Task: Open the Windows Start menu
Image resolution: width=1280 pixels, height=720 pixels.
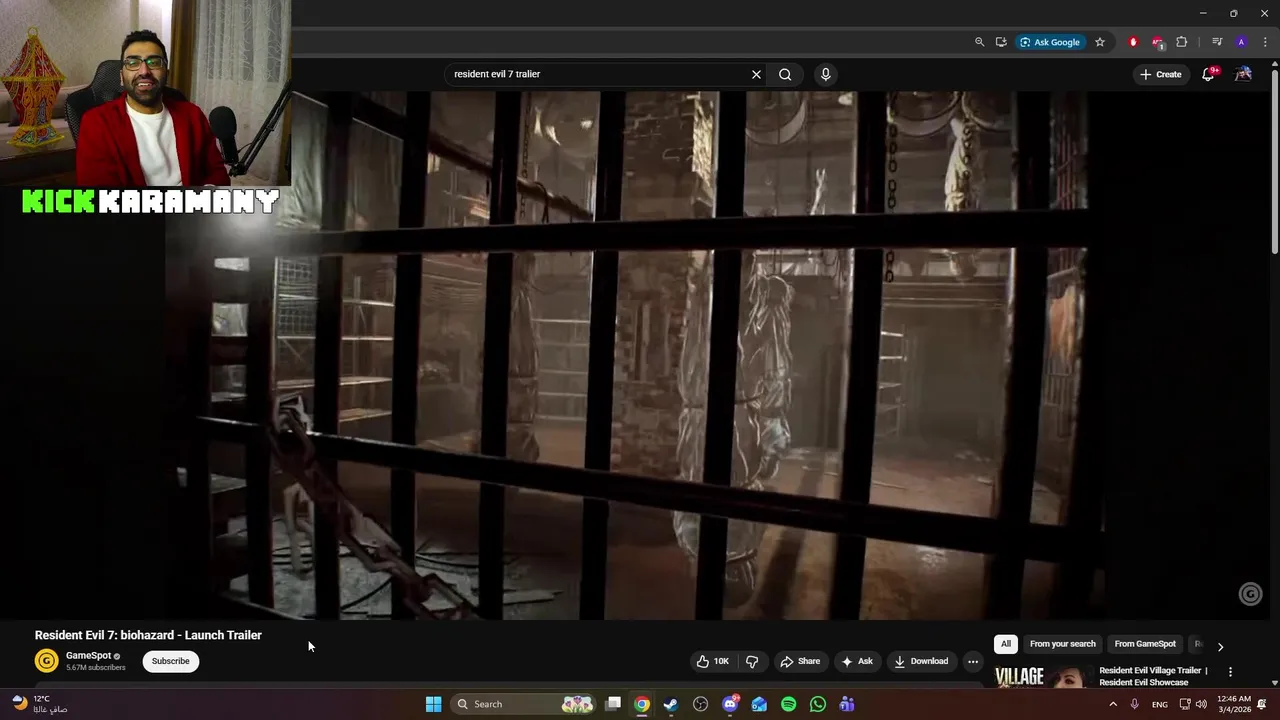Action: click(433, 704)
